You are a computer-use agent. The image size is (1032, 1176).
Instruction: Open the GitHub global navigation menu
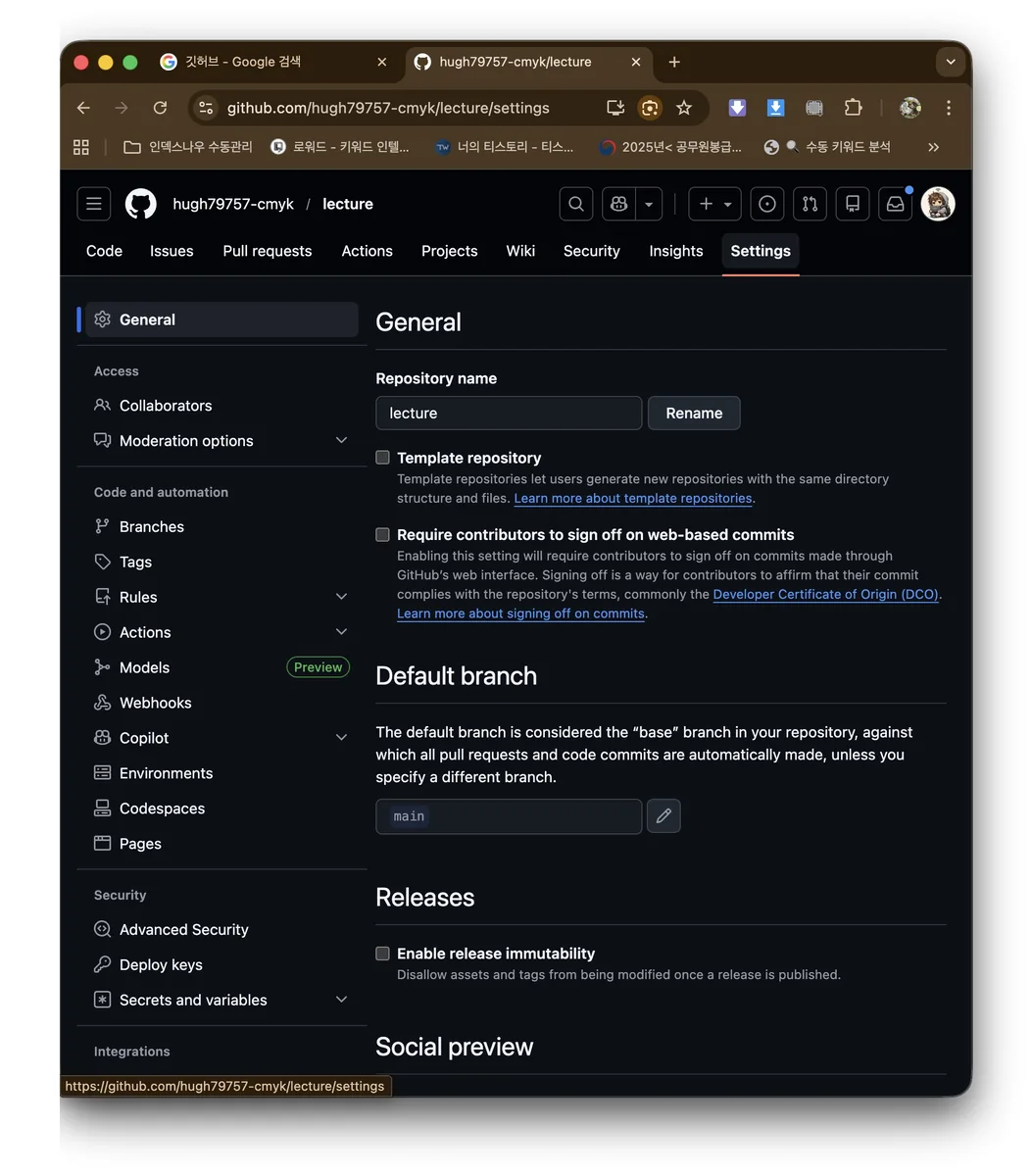pyautogui.click(x=94, y=204)
